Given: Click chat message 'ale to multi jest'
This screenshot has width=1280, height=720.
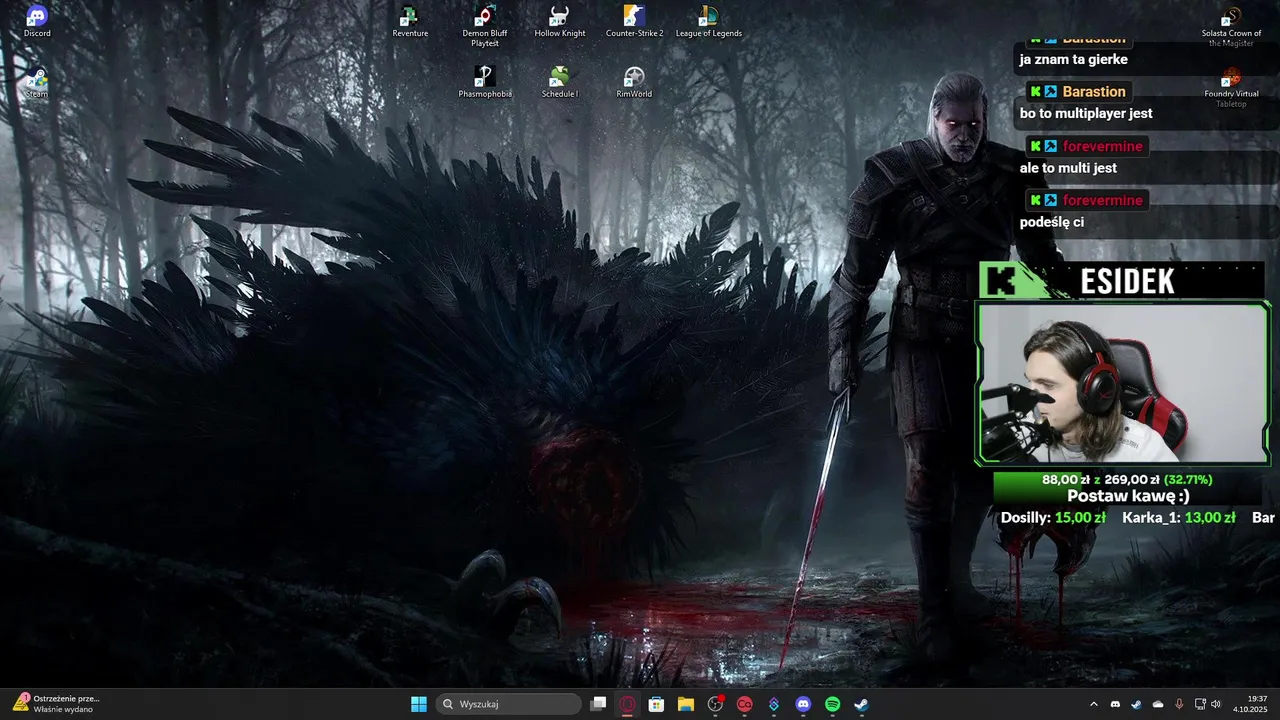Looking at the screenshot, I should point(1068,168).
